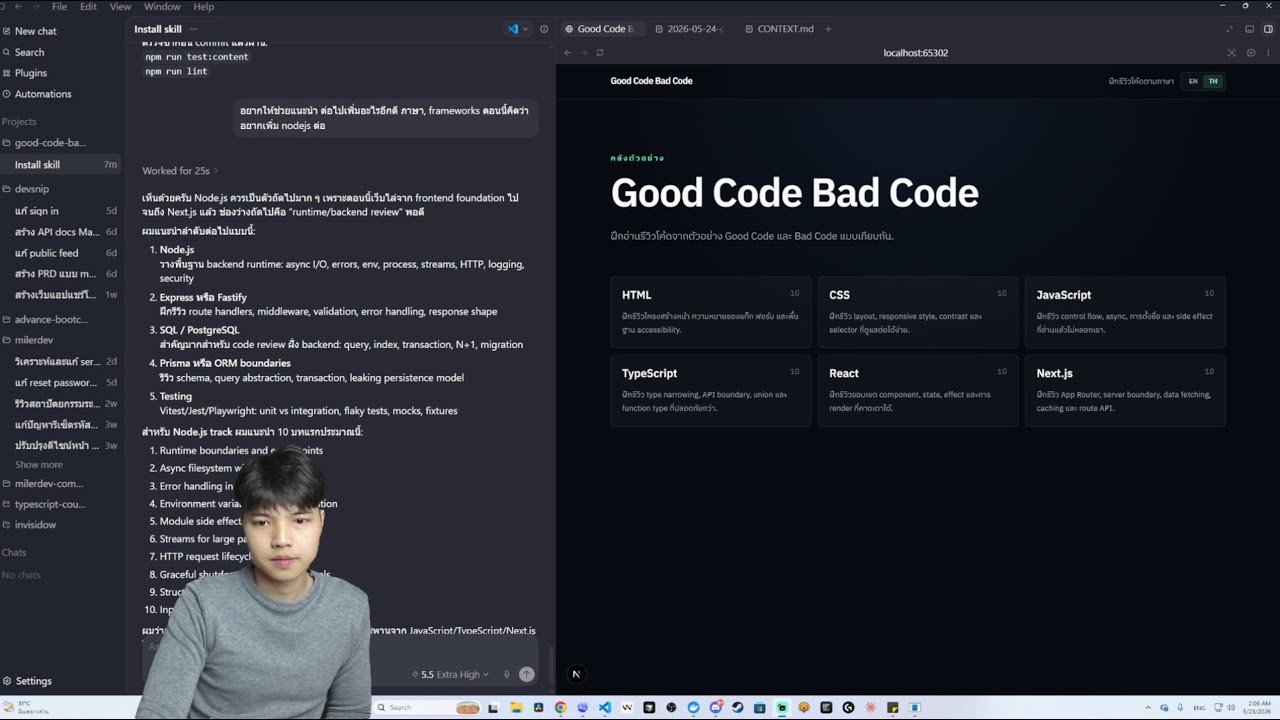
Task: Toggle the right side panel layout icon
Action: (1268, 29)
